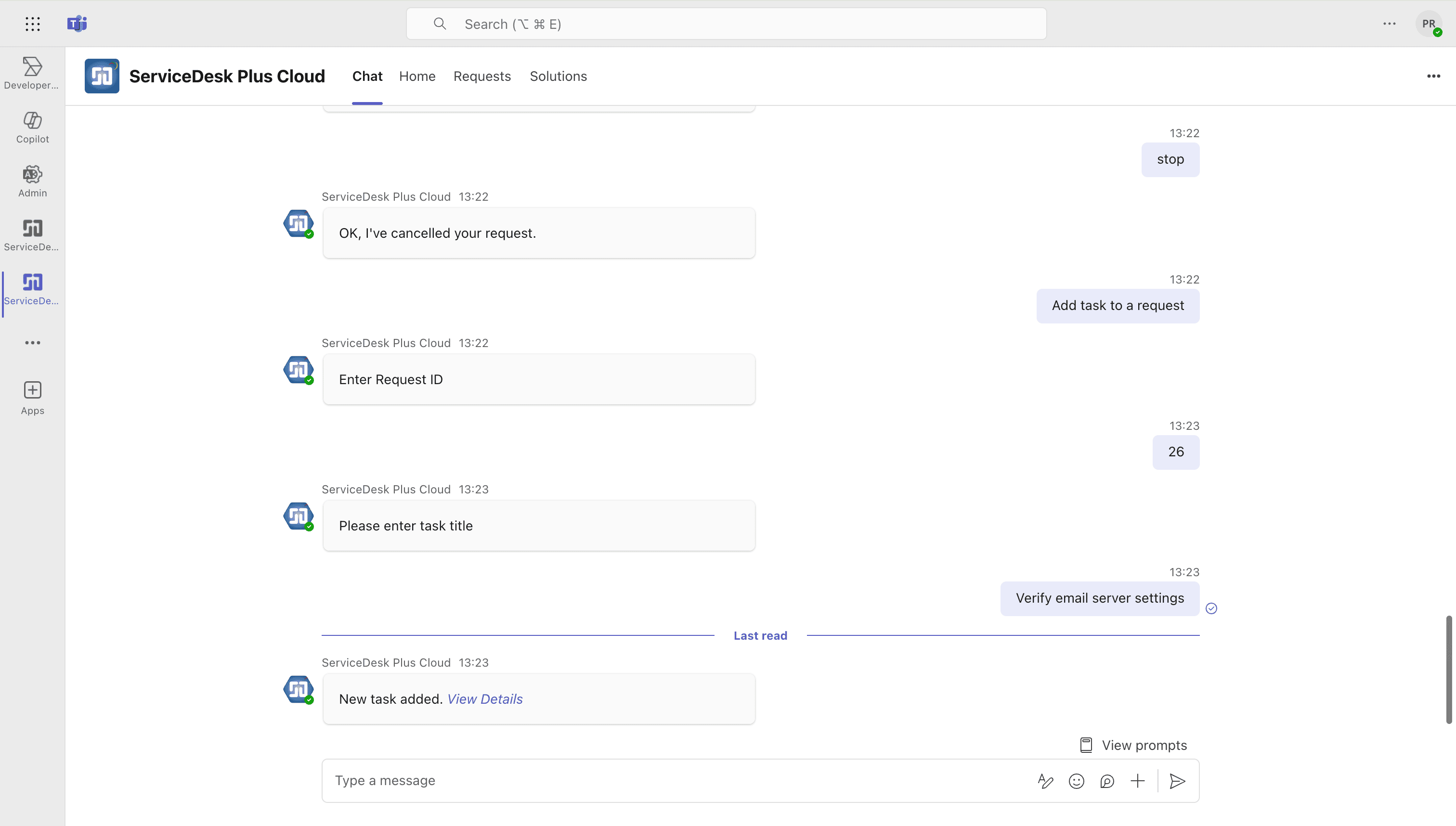This screenshot has height=826, width=1456.
Task: Open the Microsoft Teams app launcher grid
Action: click(x=32, y=24)
